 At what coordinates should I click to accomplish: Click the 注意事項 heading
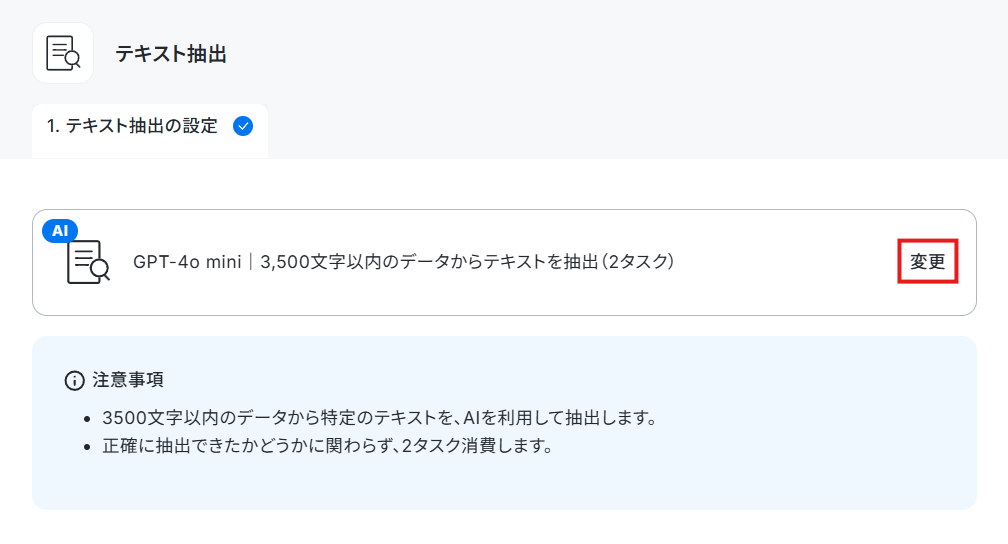(128, 380)
